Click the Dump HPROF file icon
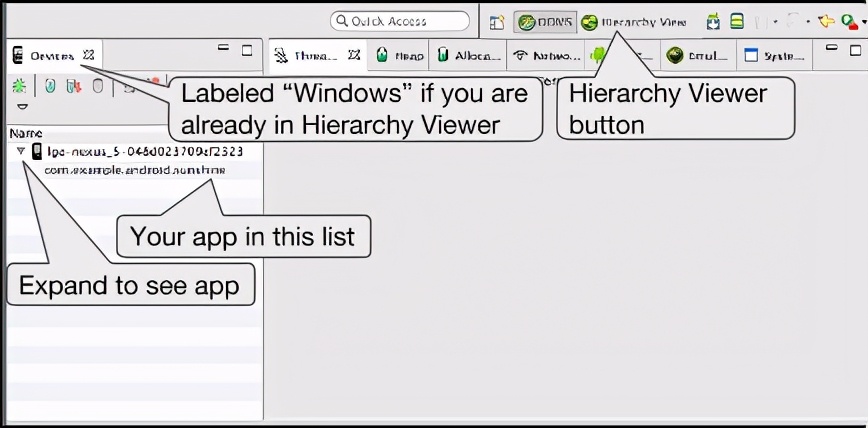The image size is (868, 428). click(74, 86)
